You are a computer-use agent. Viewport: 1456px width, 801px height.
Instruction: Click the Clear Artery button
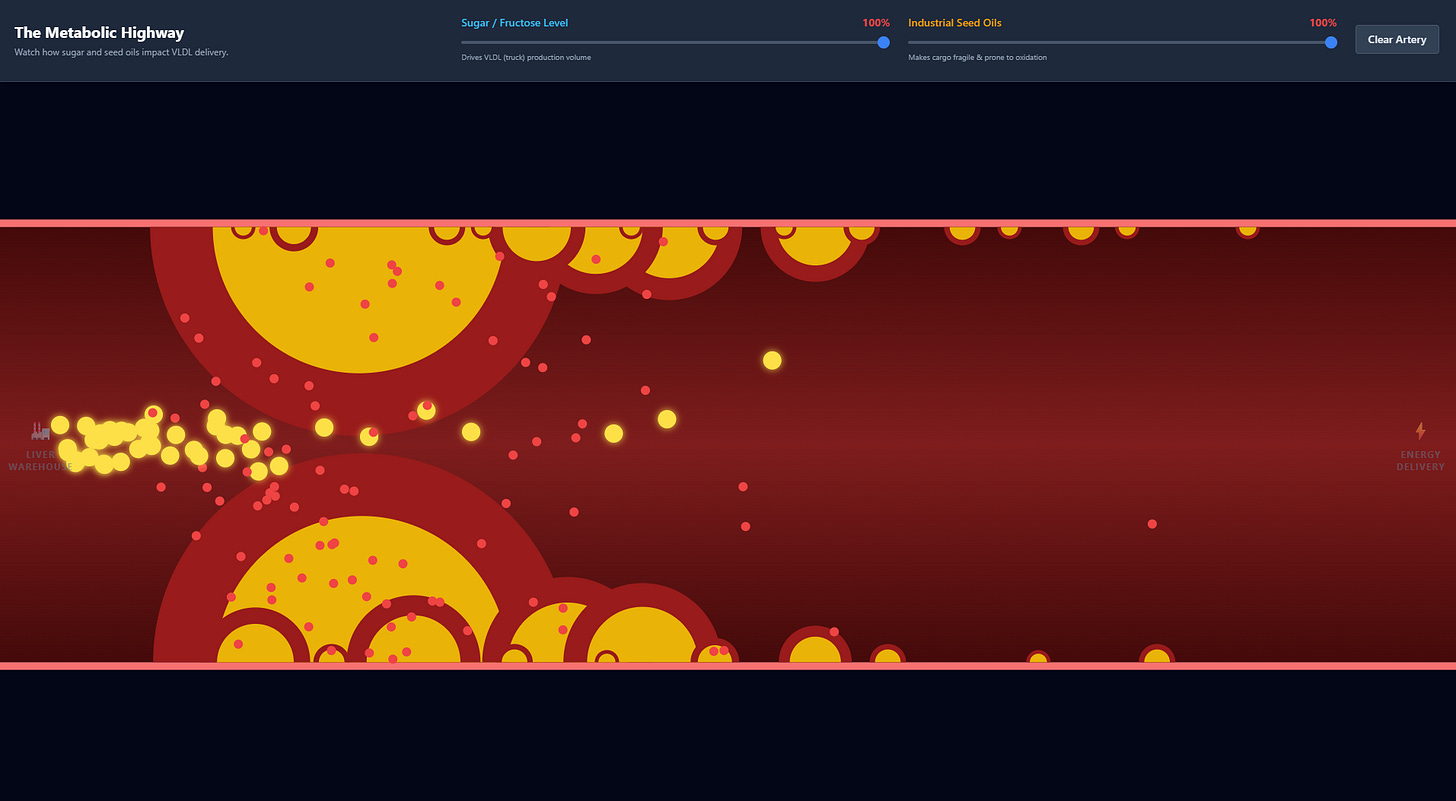click(1397, 40)
